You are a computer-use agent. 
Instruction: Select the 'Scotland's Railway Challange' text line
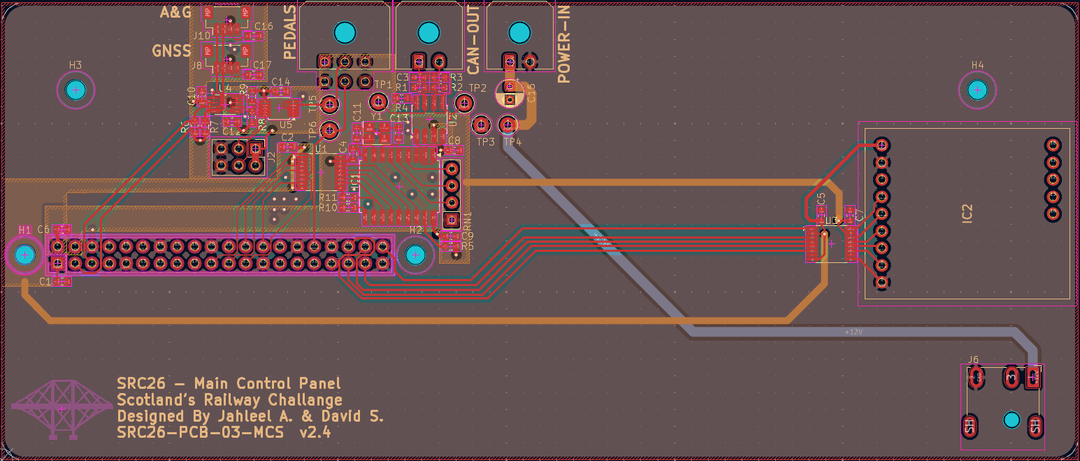(x=229, y=400)
